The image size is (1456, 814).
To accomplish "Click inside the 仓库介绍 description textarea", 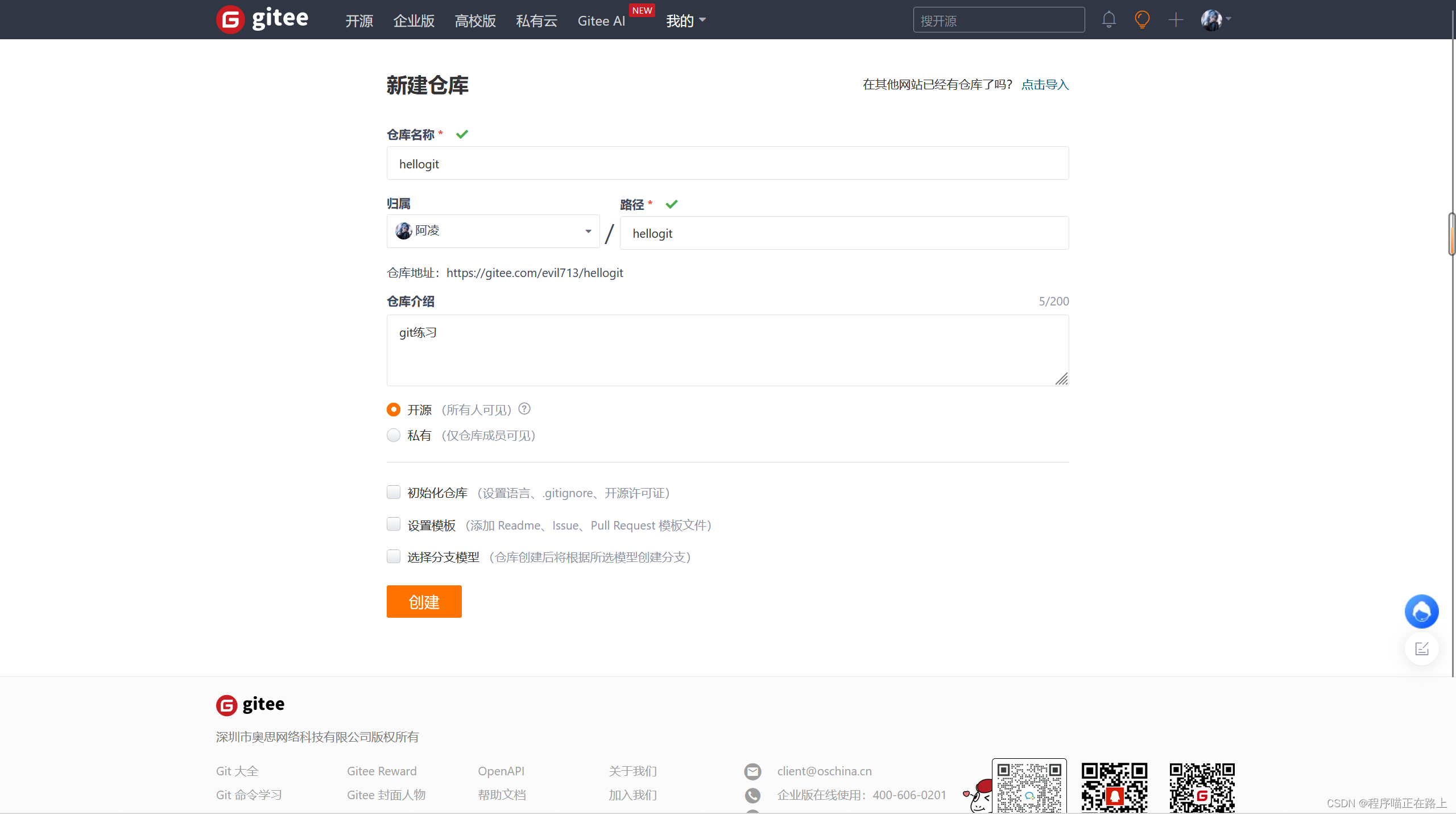I will pyautogui.click(x=727, y=350).
